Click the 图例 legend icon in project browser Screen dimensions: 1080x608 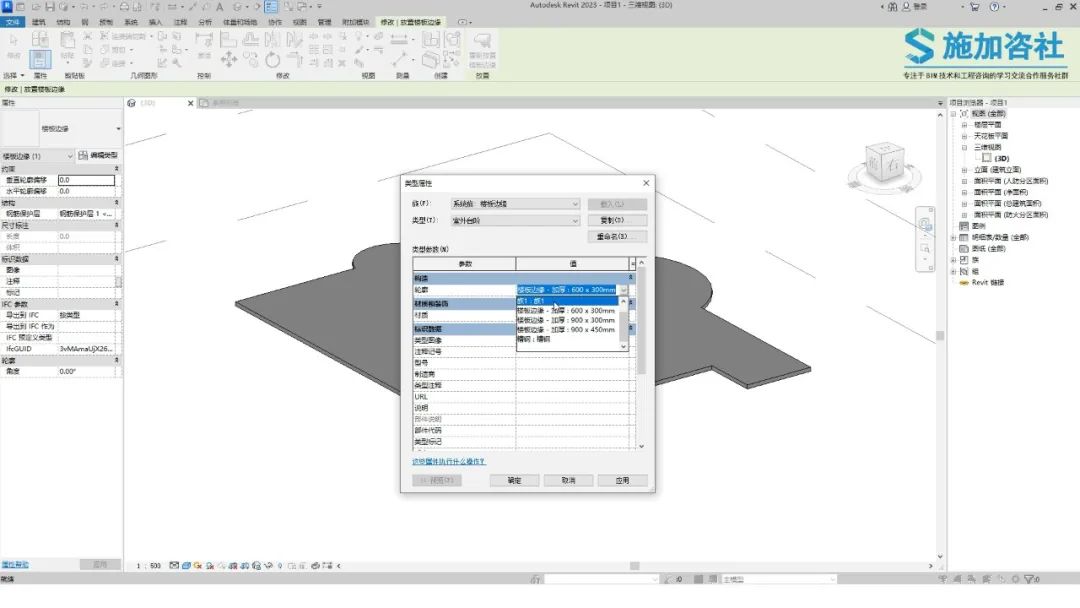click(964, 226)
